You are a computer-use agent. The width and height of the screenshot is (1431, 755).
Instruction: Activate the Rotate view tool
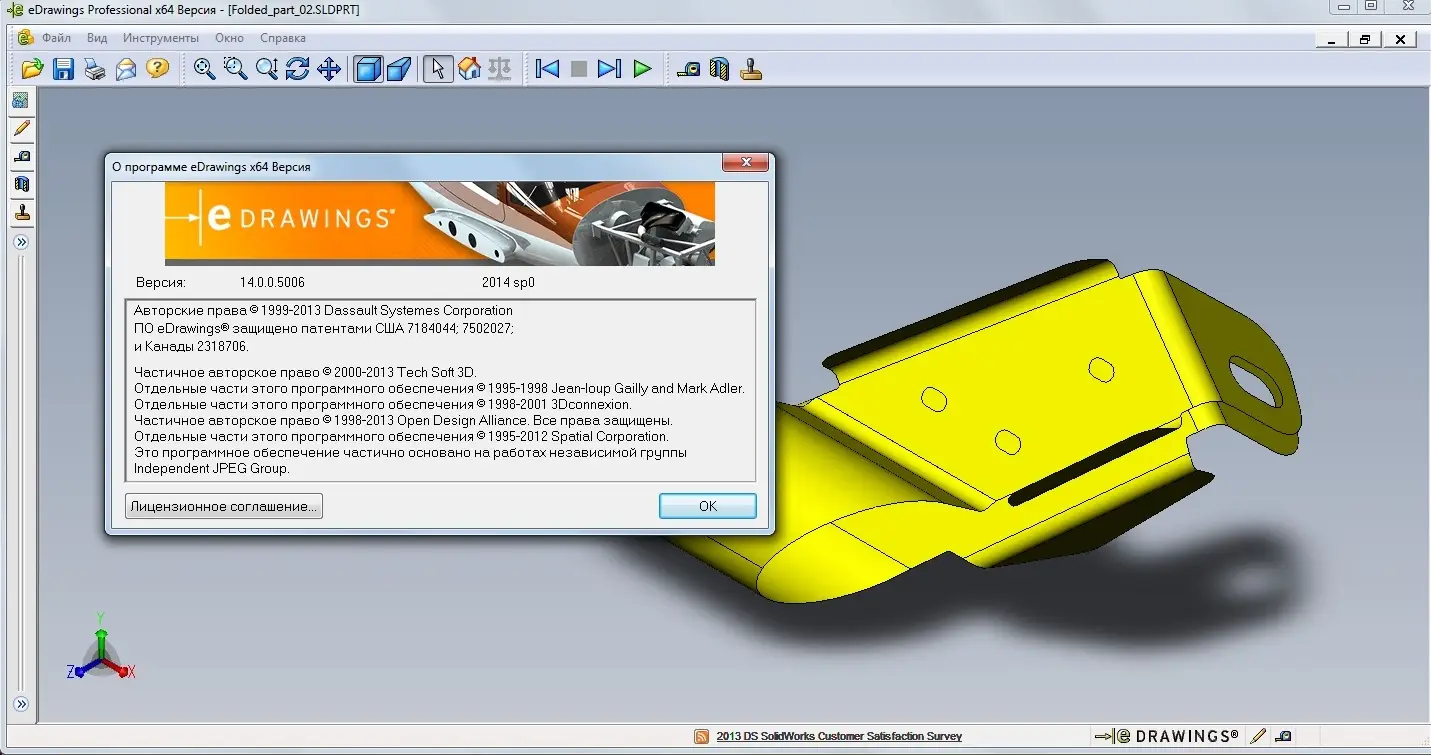coord(298,69)
